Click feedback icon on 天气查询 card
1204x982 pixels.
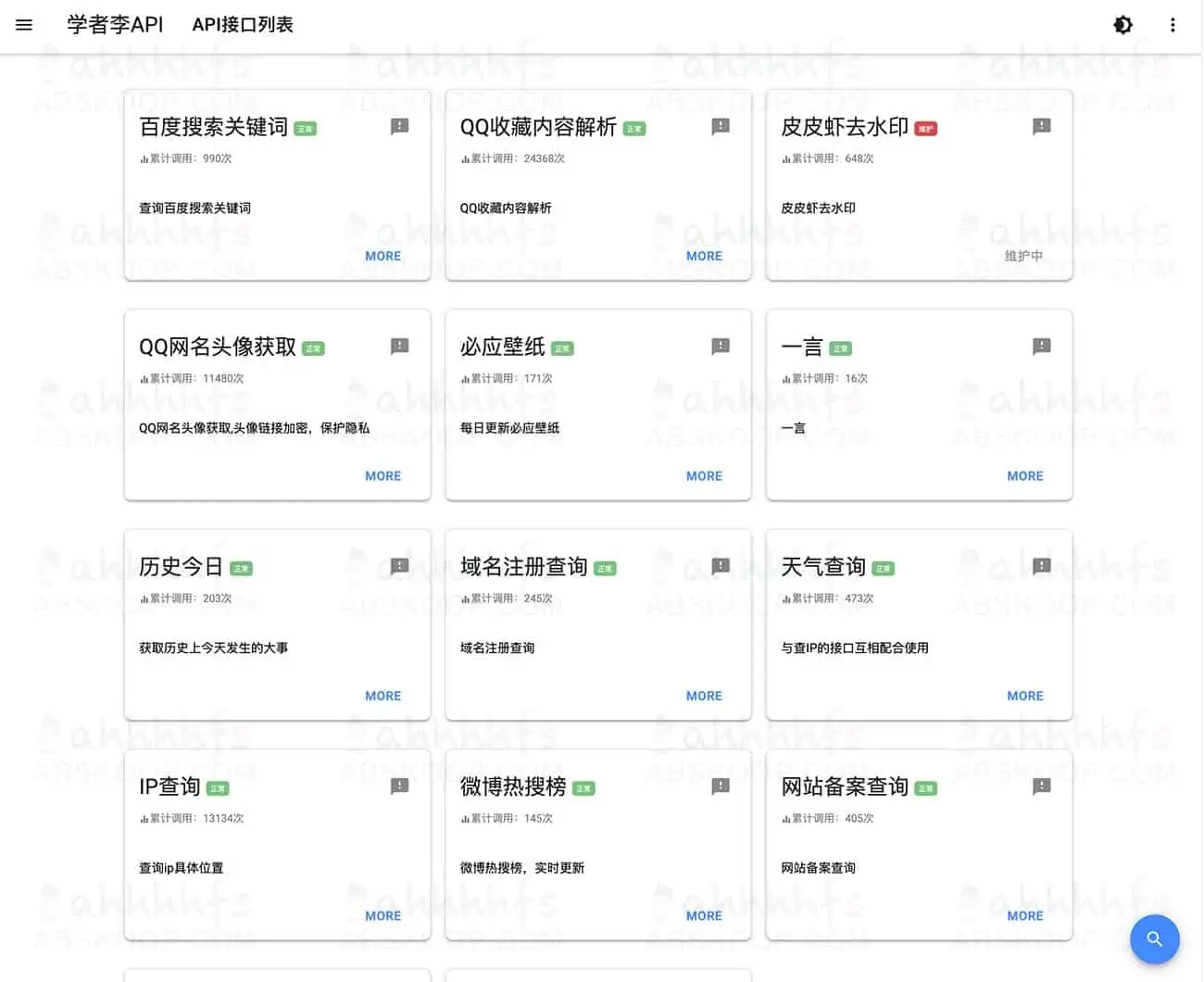click(1041, 566)
